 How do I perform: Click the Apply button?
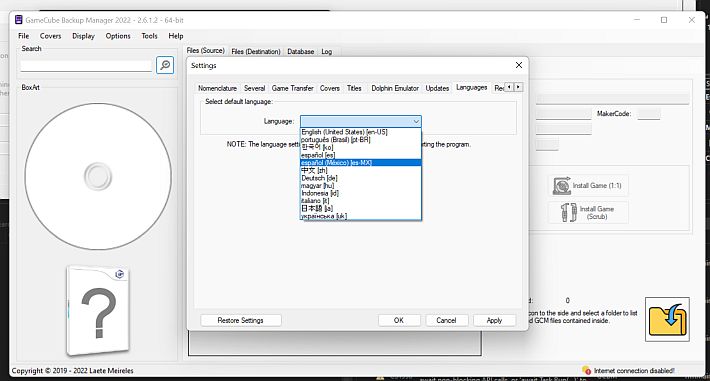(x=494, y=320)
